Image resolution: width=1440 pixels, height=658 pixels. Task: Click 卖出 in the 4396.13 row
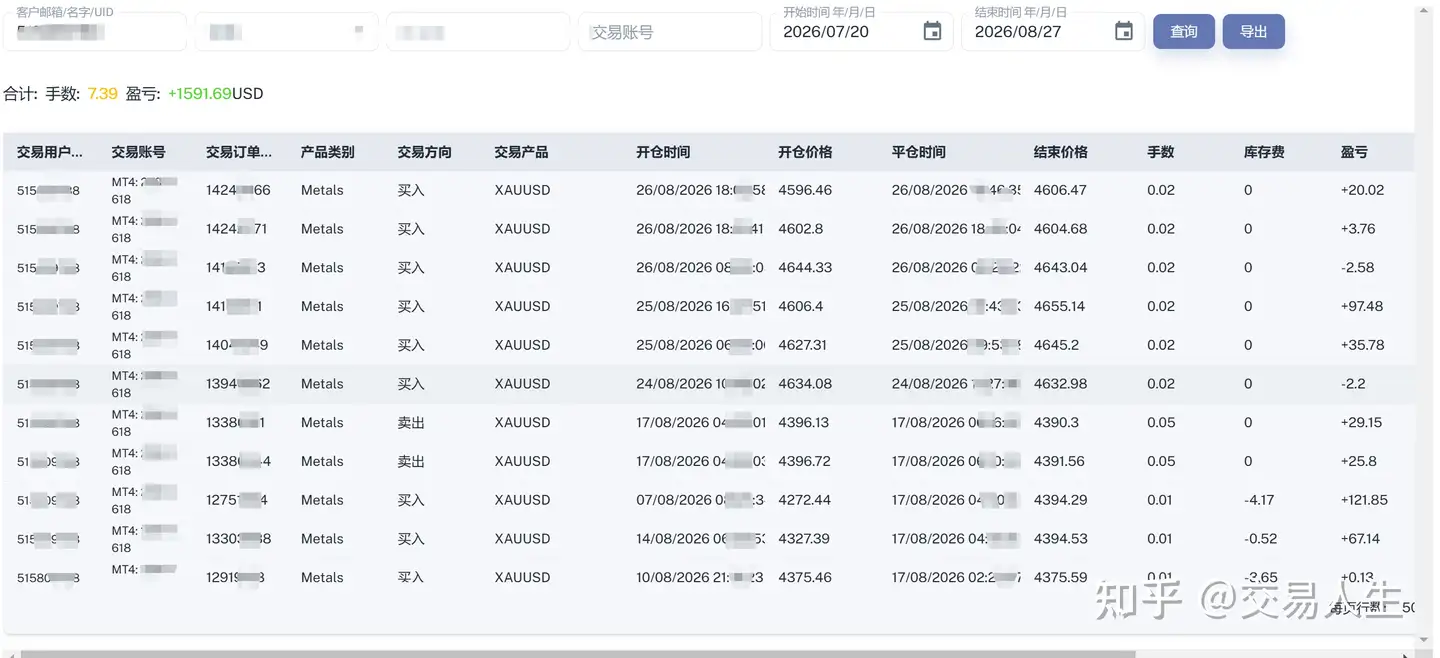point(411,423)
